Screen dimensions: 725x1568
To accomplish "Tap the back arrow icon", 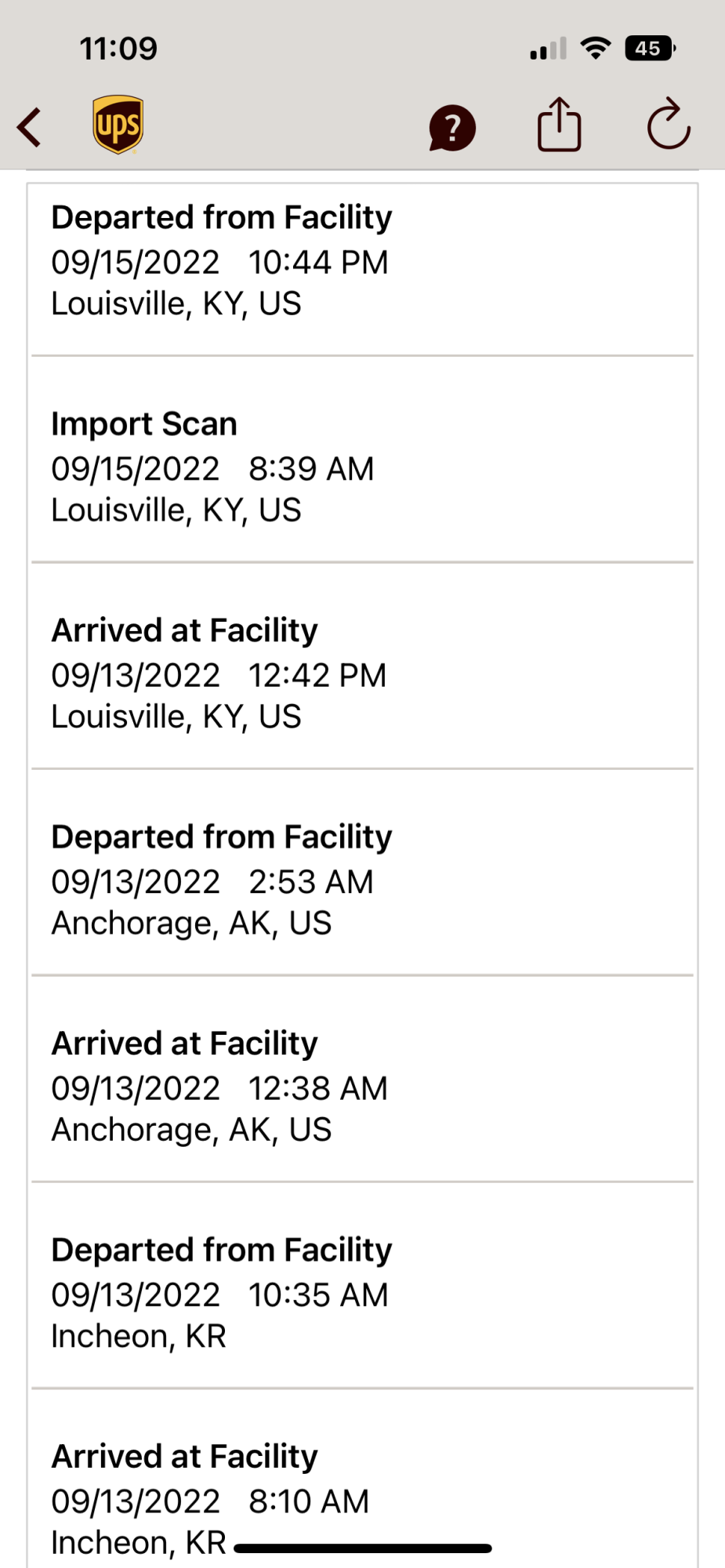I will pos(30,127).
